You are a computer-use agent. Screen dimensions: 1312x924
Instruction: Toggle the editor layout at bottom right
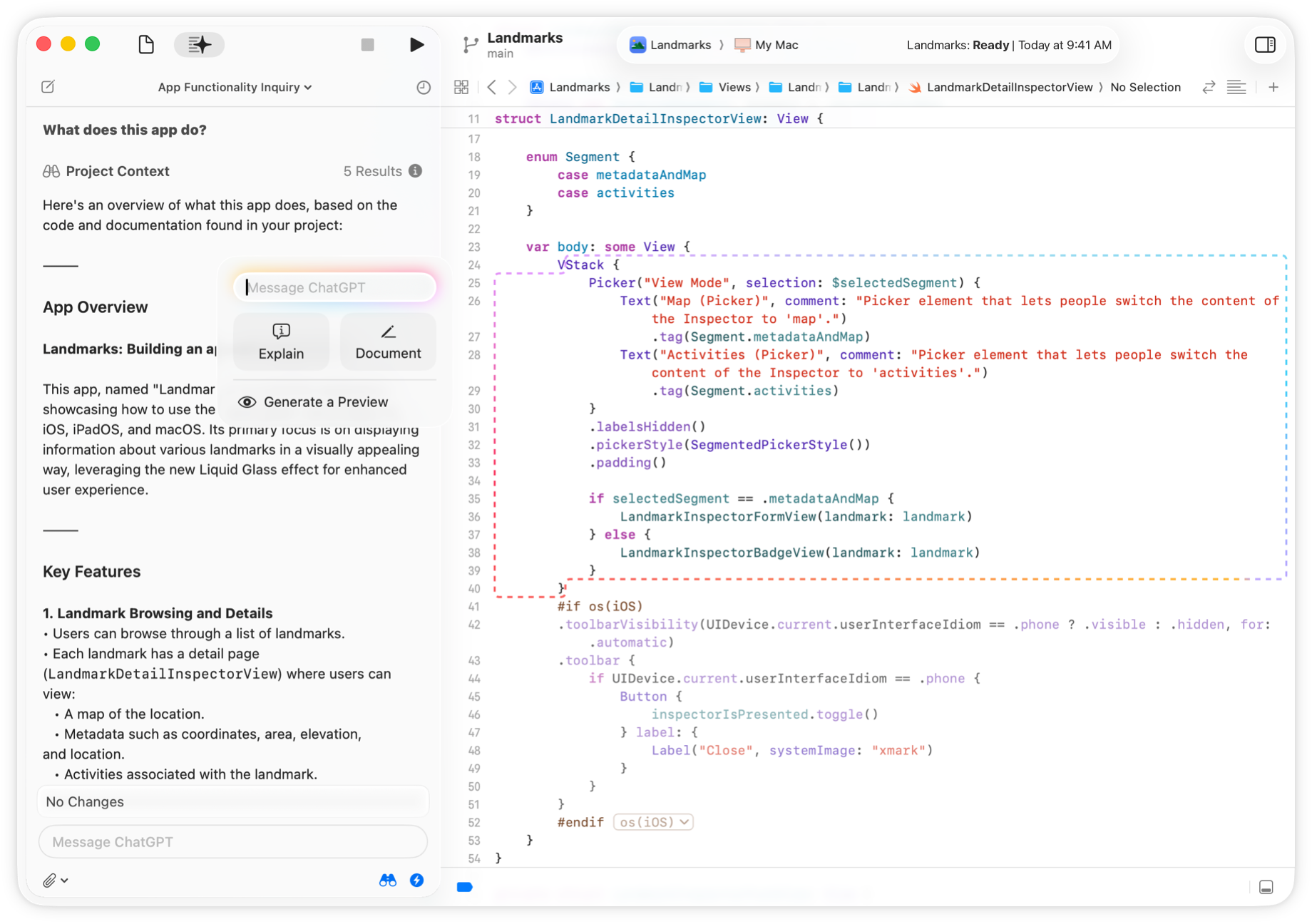click(x=1266, y=887)
